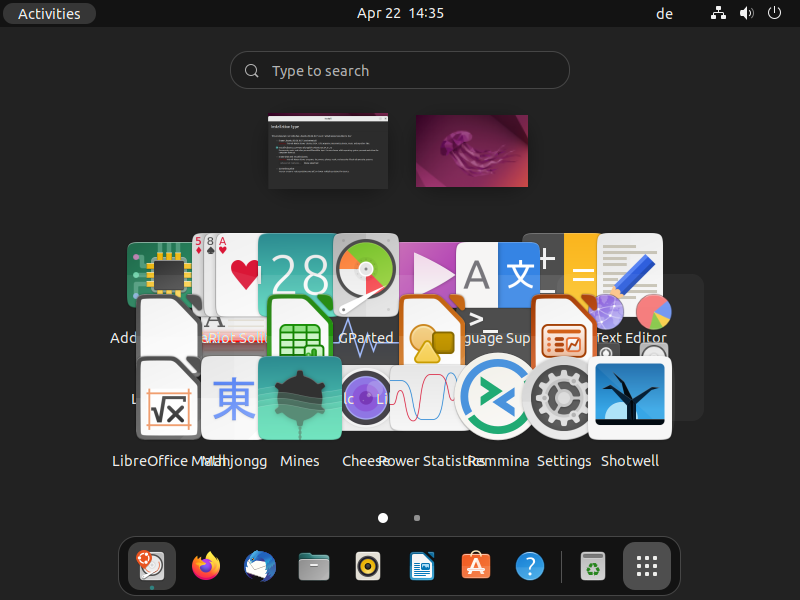800x600 pixels.
Task: Open LibreOffice Writer in the dock
Action: tap(422, 566)
